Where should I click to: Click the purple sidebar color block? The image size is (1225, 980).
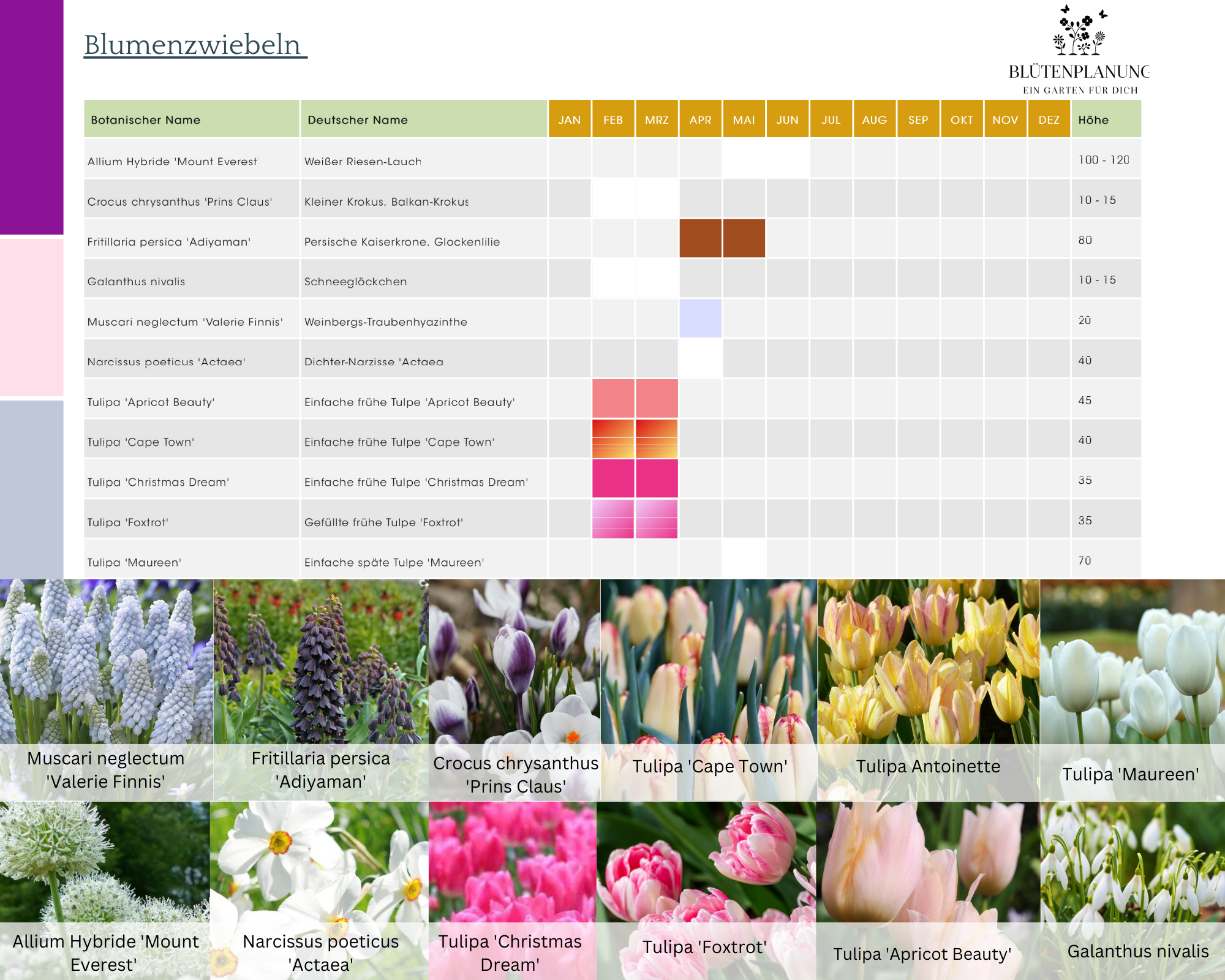point(31,116)
